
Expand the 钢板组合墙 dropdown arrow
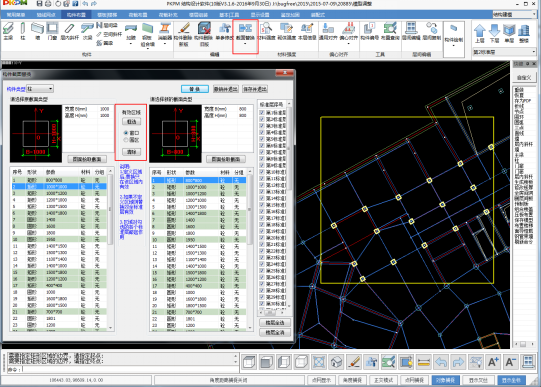(148, 49)
